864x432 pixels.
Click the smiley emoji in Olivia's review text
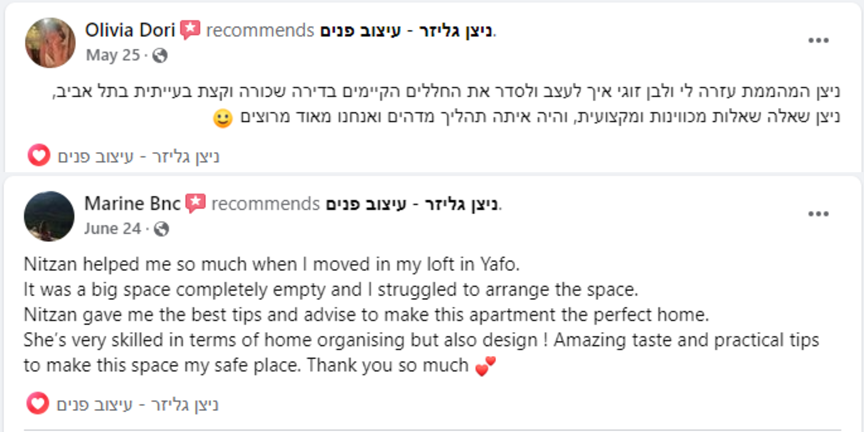click(x=223, y=119)
